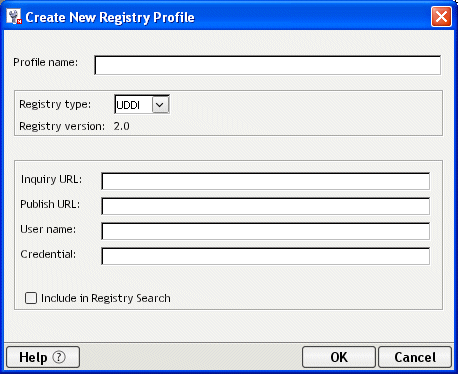This screenshot has width=458, height=374.
Task: Confirm with the OK button
Action: click(339, 357)
